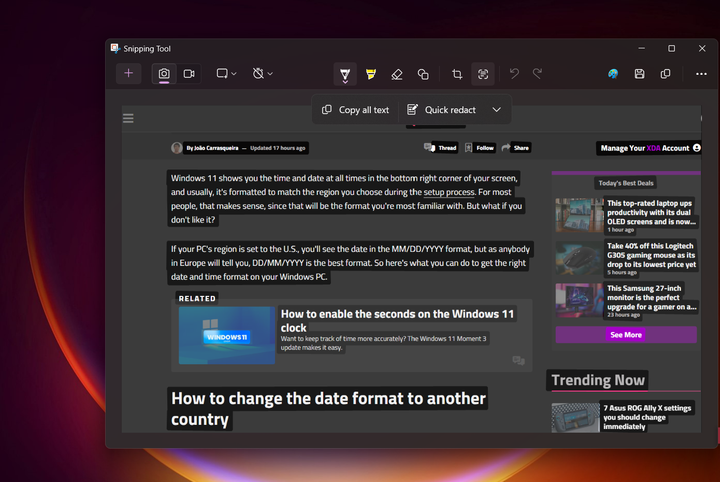The height and width of the screenshot is (482, 720).
Task: Toggle the Text actions tool
Action: [x=483, y=74]
